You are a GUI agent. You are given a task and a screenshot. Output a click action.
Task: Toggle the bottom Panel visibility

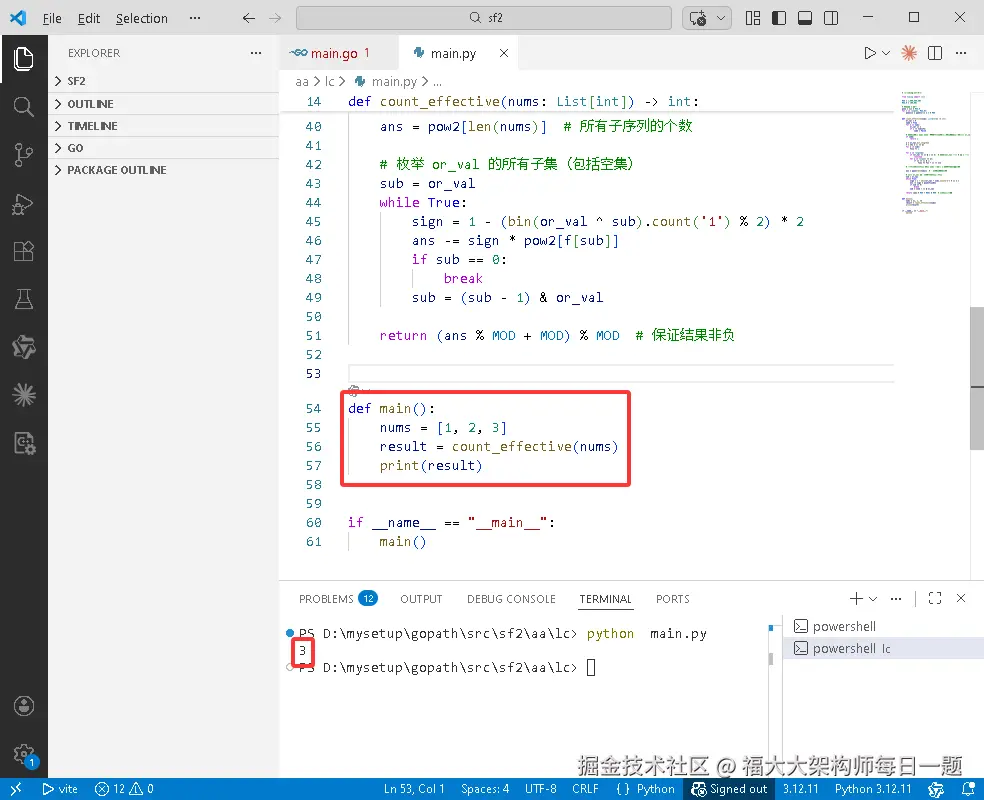pos(805,18)
